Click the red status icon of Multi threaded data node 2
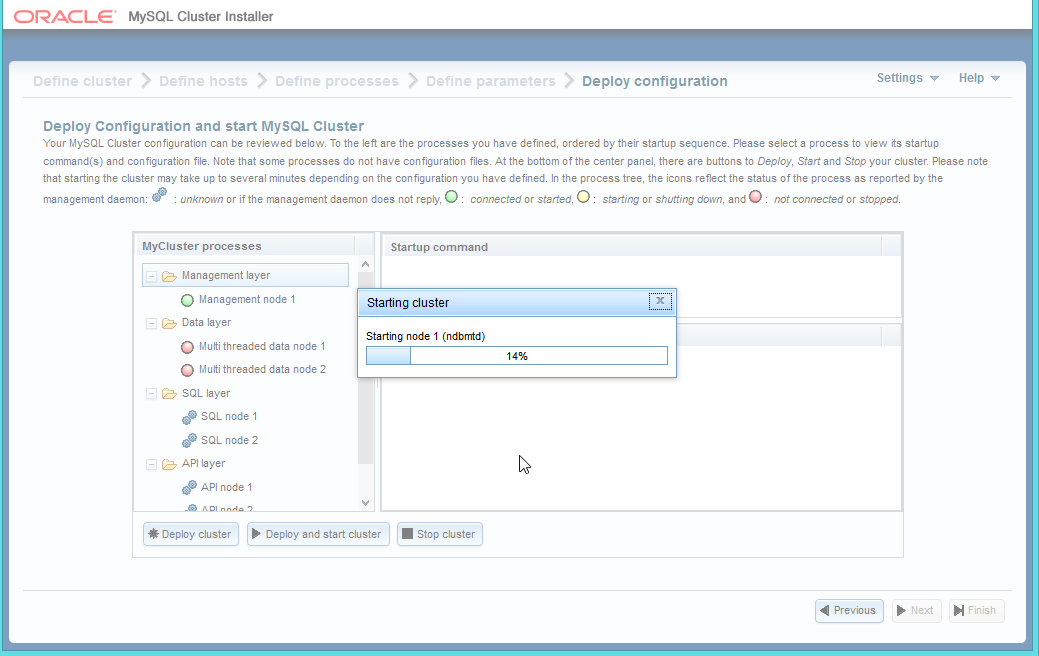This screenshot has width=1039, height=656. (x=188, y=370)
